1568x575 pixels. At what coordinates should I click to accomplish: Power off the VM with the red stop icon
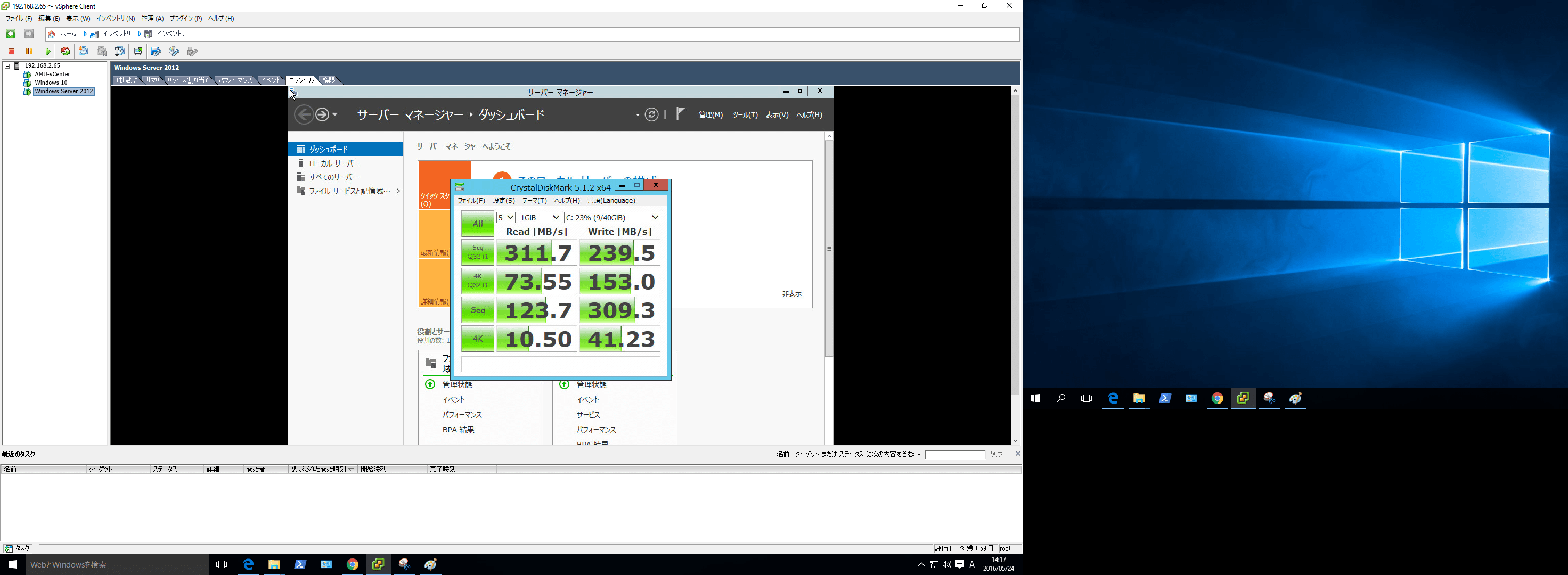point(12,52)
